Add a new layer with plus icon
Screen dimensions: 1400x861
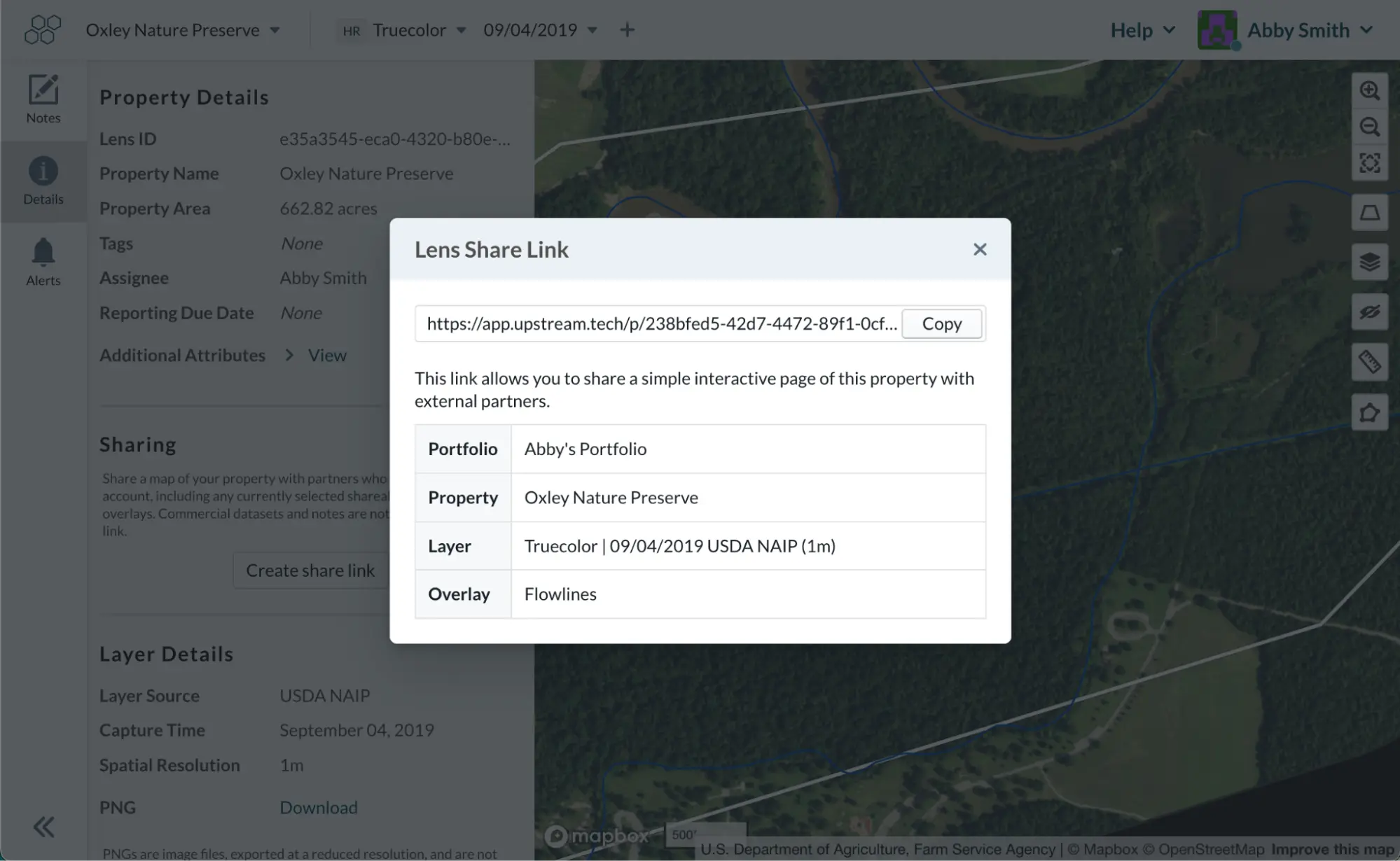click(x=628, y=30)
